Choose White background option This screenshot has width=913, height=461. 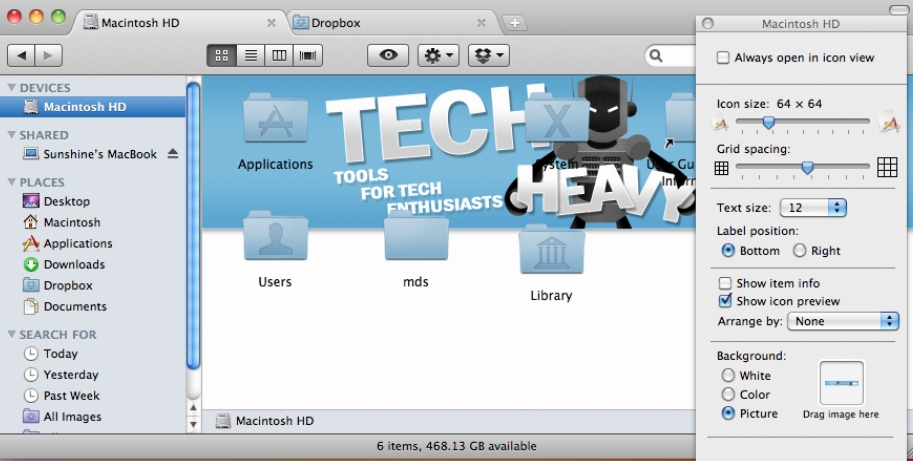tap(728, 375)
